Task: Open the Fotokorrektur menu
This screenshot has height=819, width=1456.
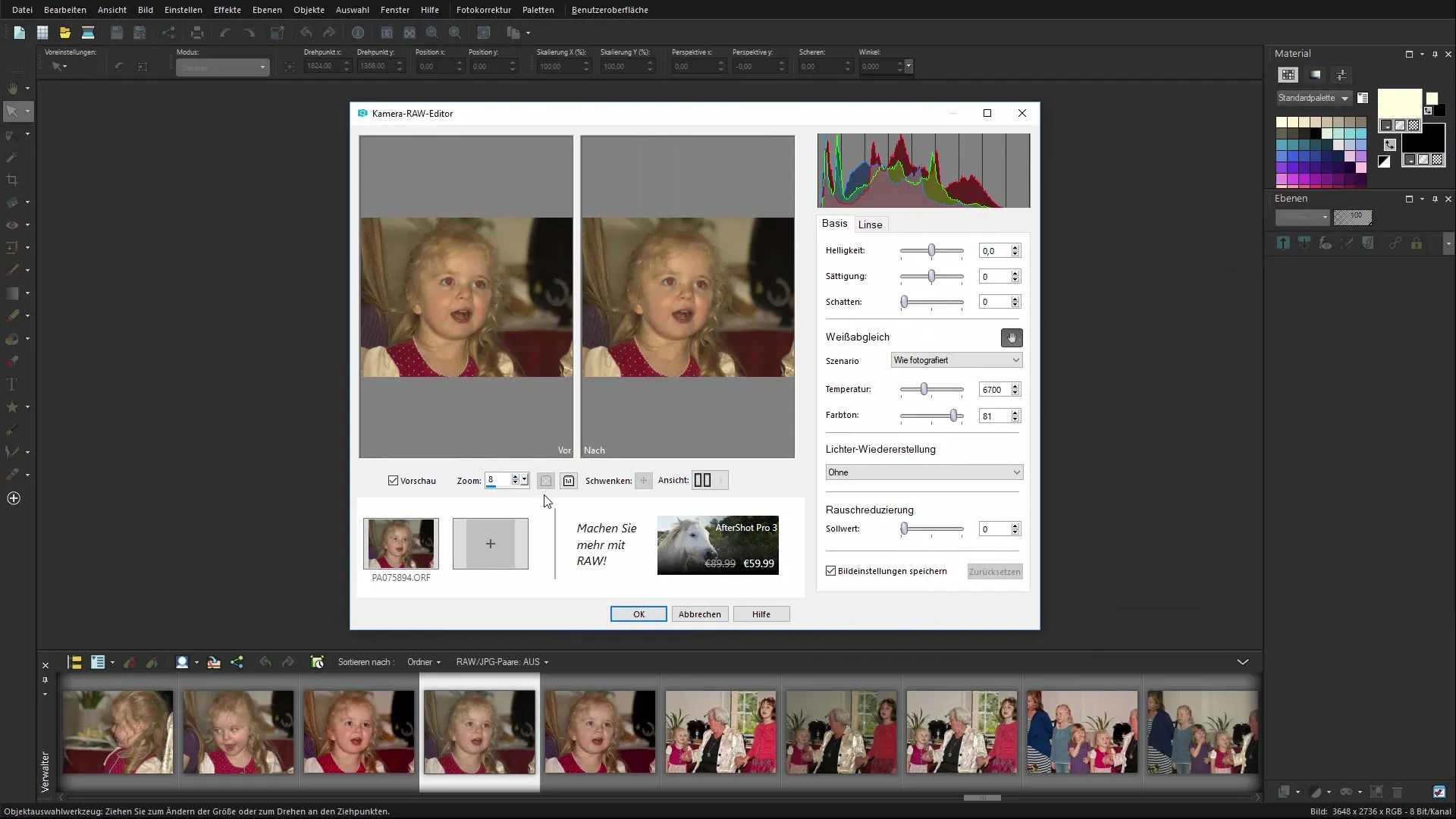Action: pos(484,10)
